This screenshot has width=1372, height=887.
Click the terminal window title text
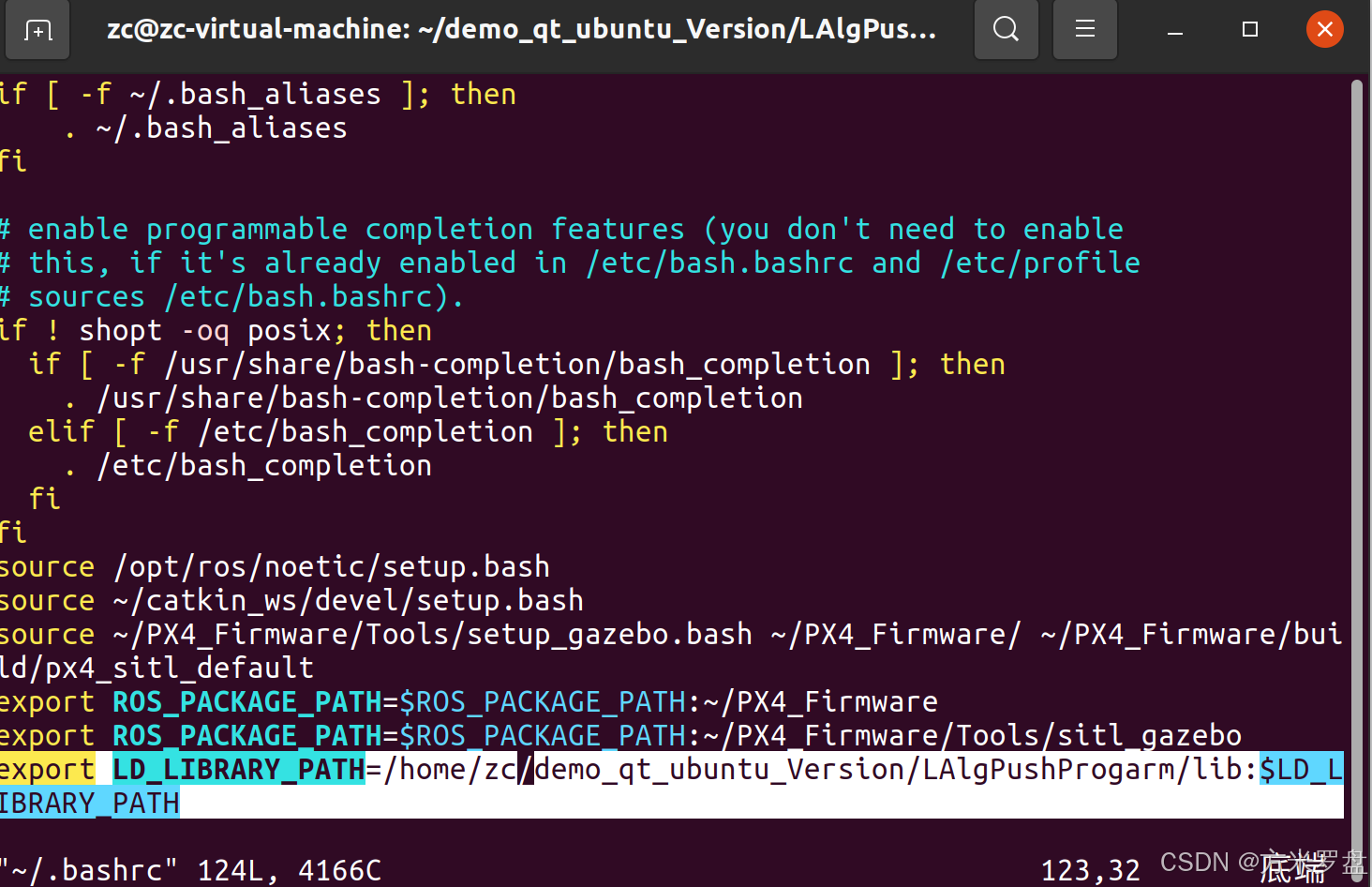click(x=521, y=29)
